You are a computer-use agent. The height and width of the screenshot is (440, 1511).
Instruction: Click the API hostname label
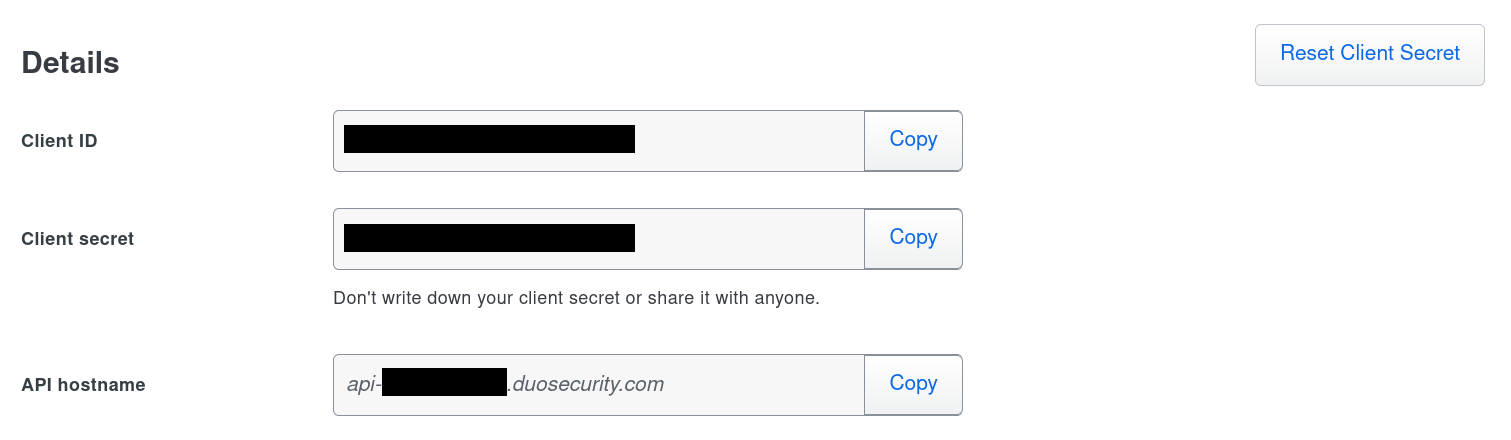(83, 385)
